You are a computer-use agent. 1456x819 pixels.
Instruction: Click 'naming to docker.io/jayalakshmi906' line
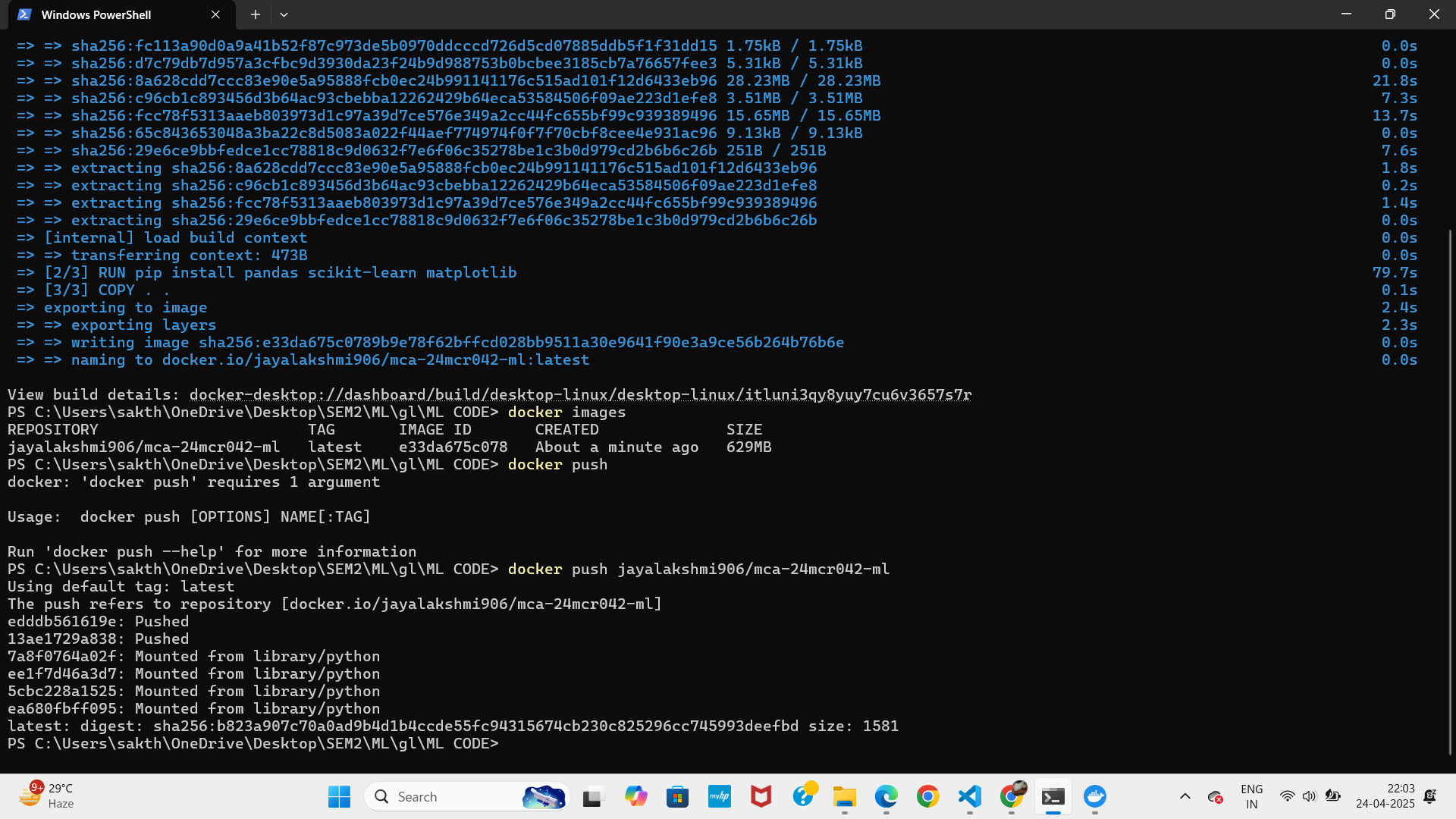tap(303, 359)
